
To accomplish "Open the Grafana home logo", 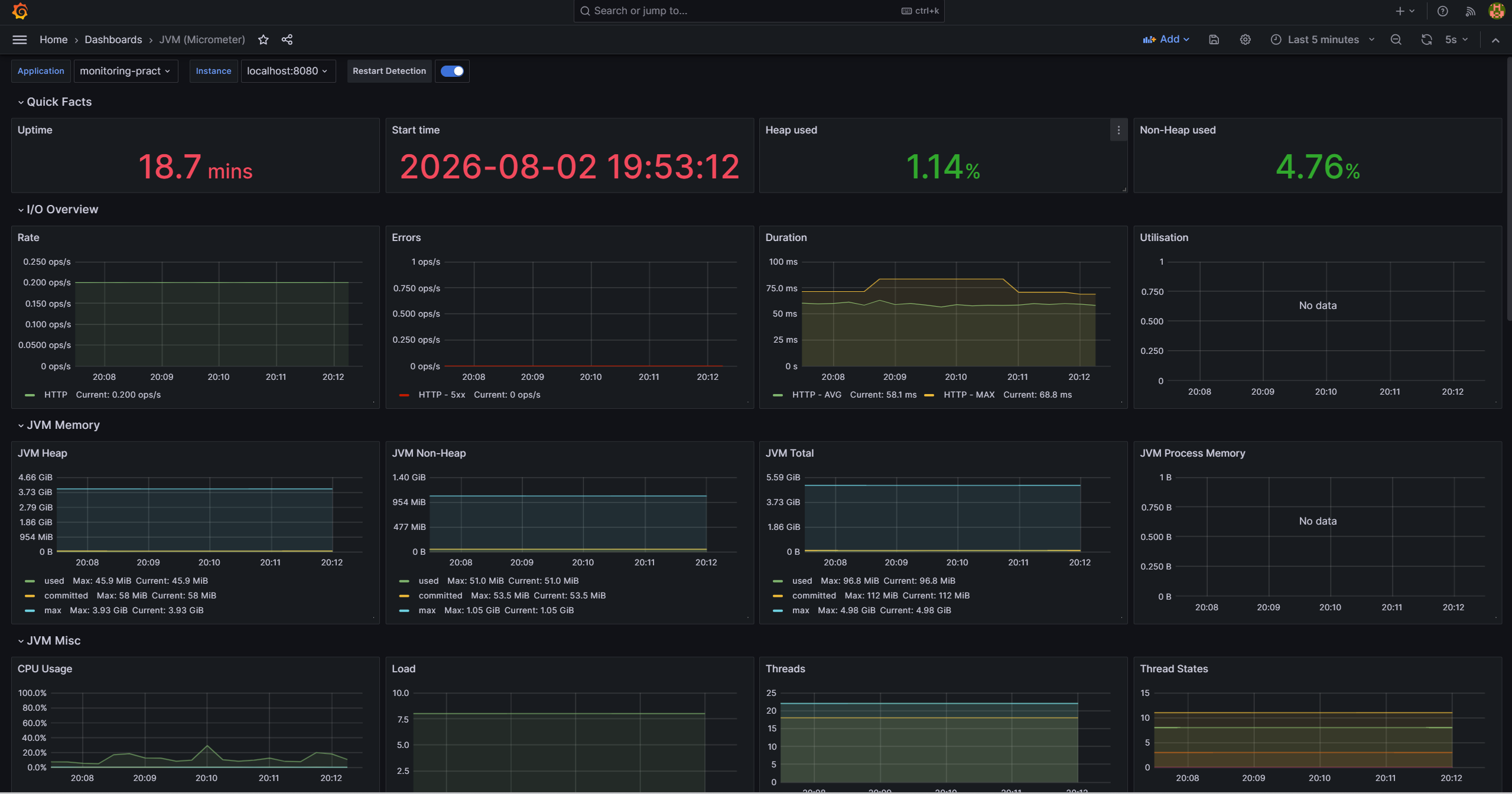I will (19, 11).
